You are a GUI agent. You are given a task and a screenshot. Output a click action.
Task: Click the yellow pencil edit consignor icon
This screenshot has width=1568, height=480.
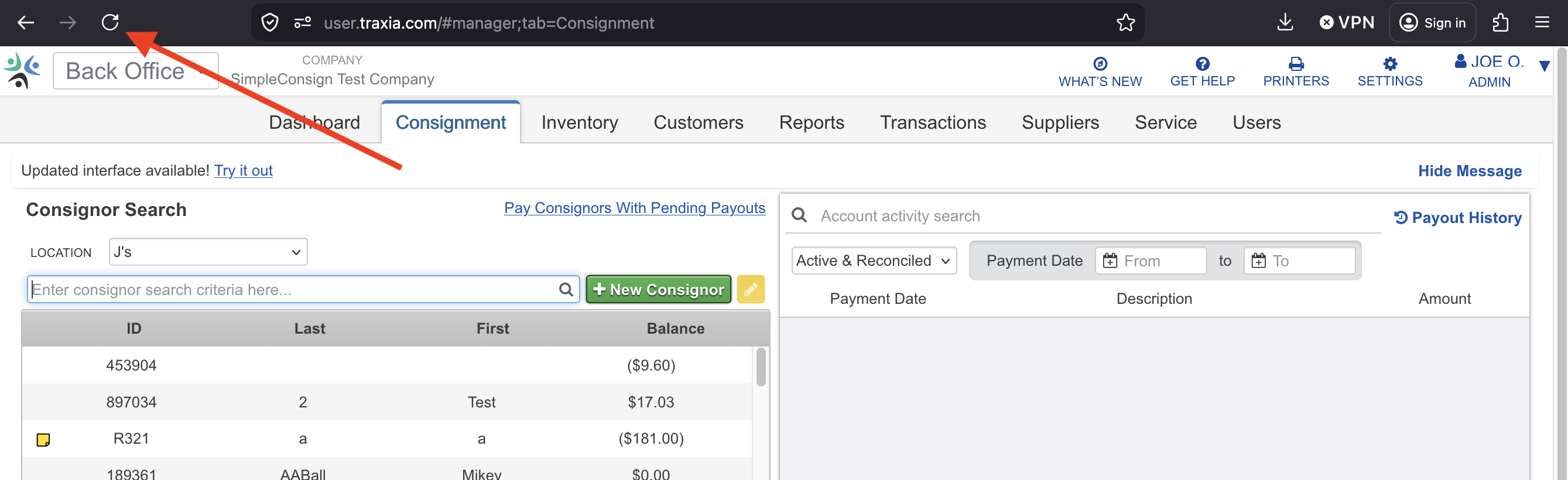pos(750,289)
